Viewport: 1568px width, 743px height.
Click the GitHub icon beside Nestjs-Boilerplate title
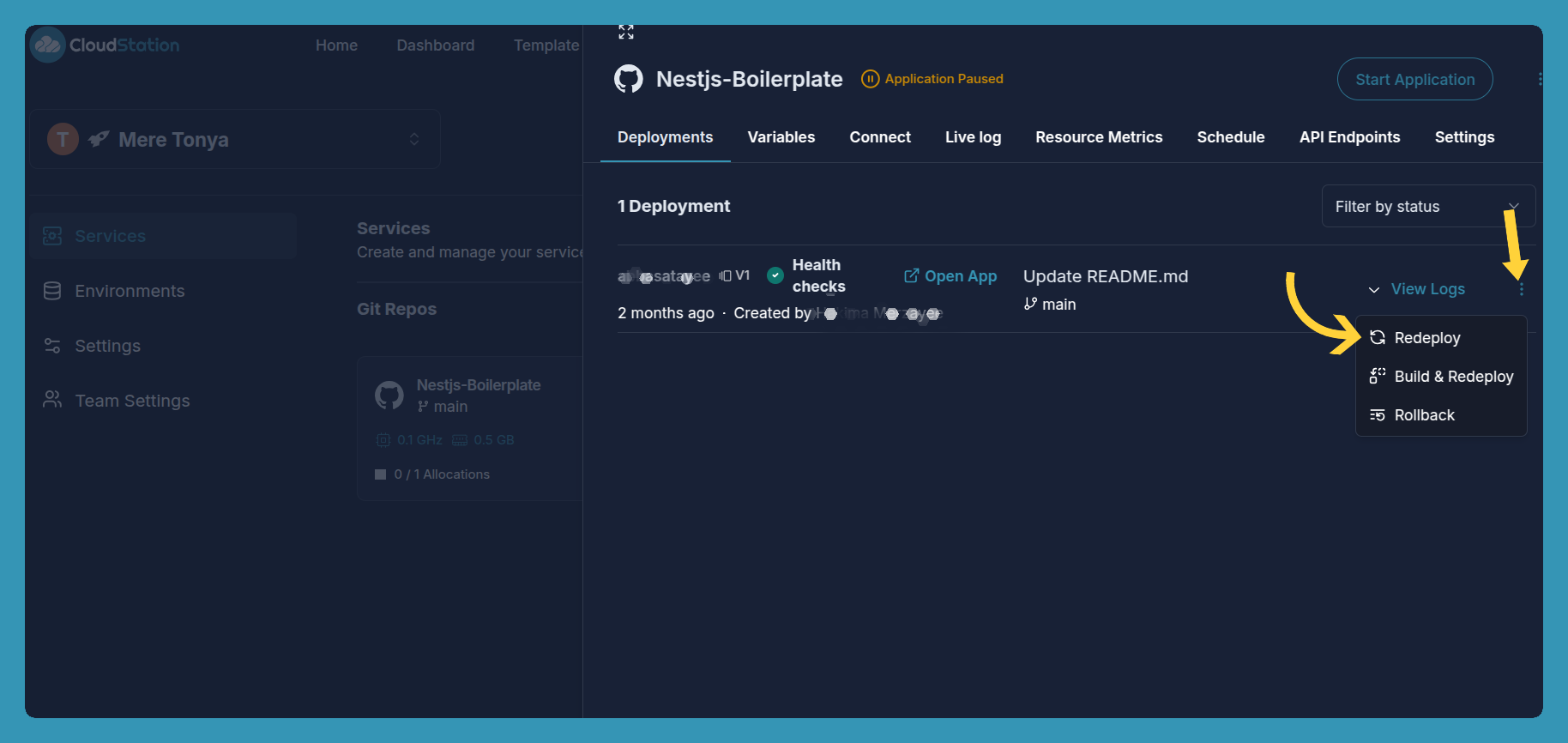[629, 79]
